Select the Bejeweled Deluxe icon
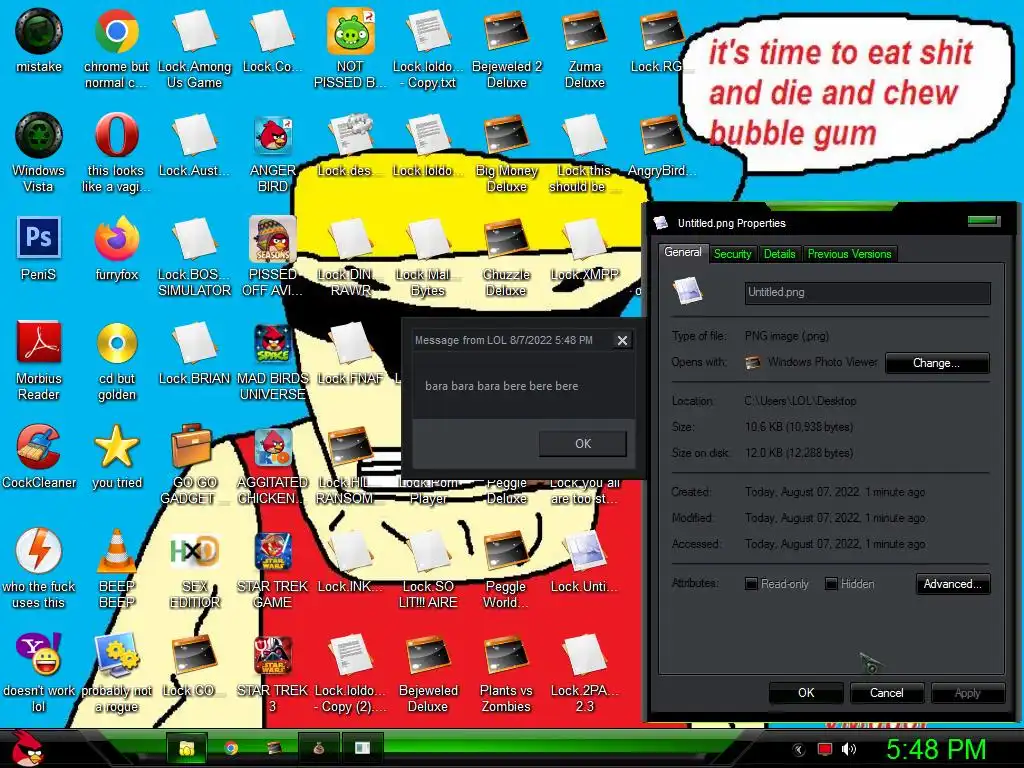The width and height of the screenshot is (1024, 768). coord(428,654)
